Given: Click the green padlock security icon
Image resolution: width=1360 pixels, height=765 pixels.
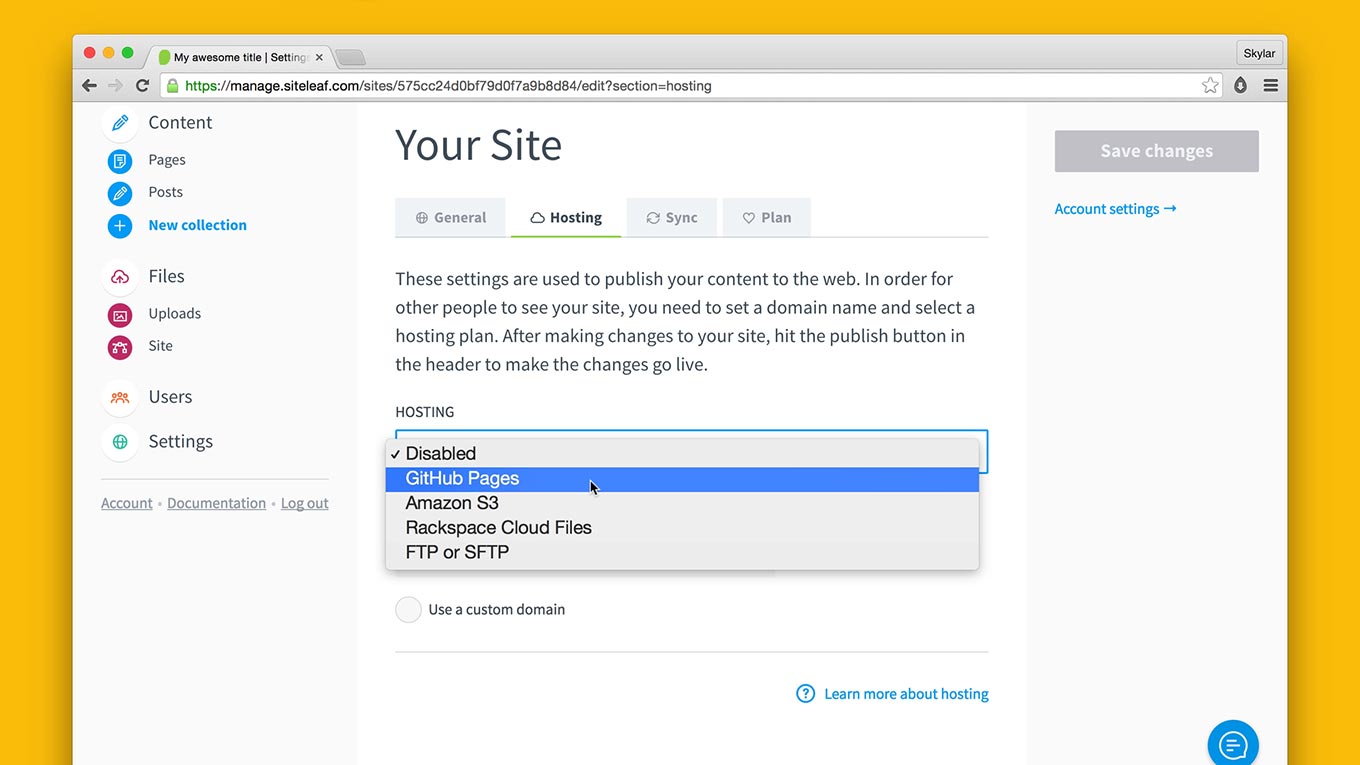Looking at the screenshot, I should [x=172, y=86].
